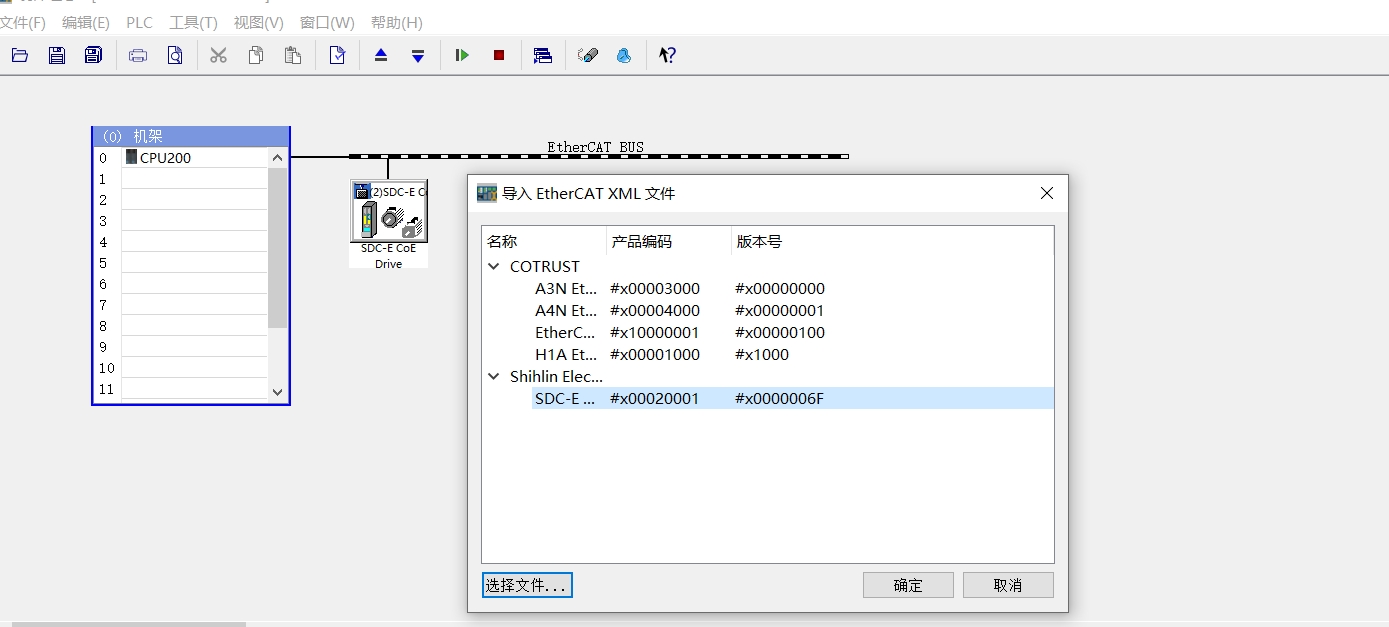Image resolution: width=1389 pixels, height=627 pixels.
Task: Open the PLC menu
Action: [139, 22]
